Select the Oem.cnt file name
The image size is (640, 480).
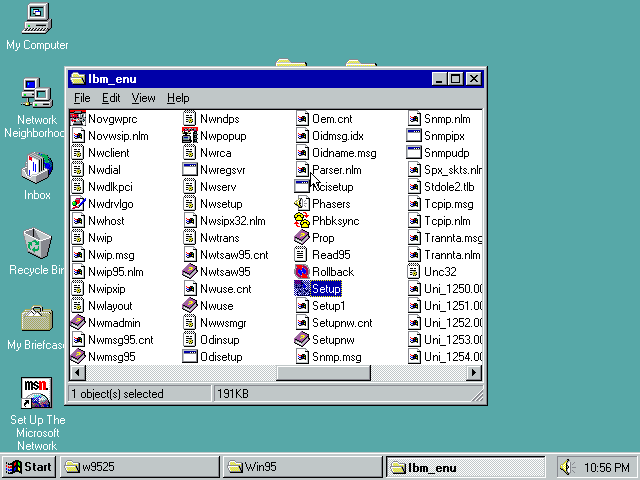[332, 119]
